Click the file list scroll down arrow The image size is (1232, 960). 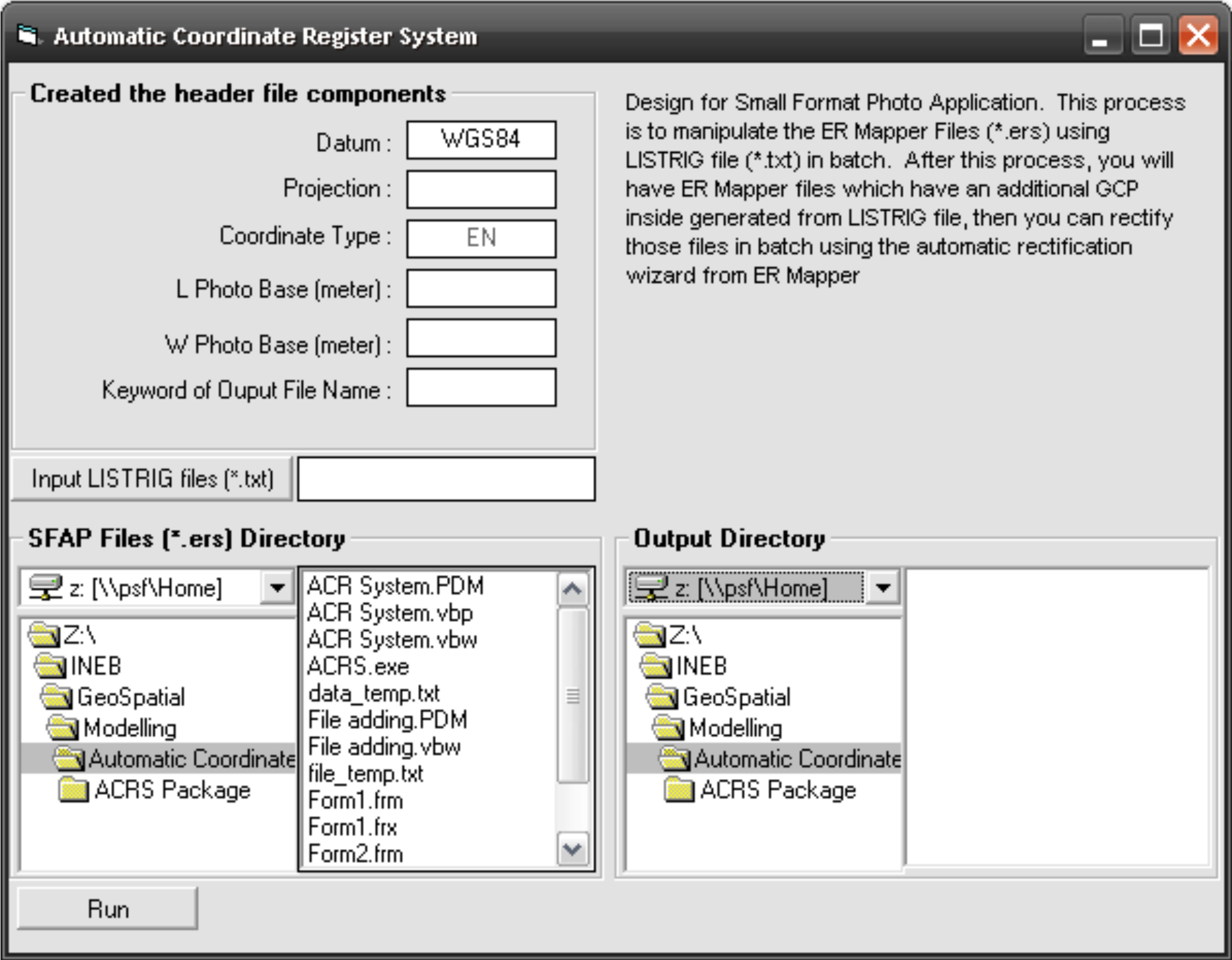(573, 849)
